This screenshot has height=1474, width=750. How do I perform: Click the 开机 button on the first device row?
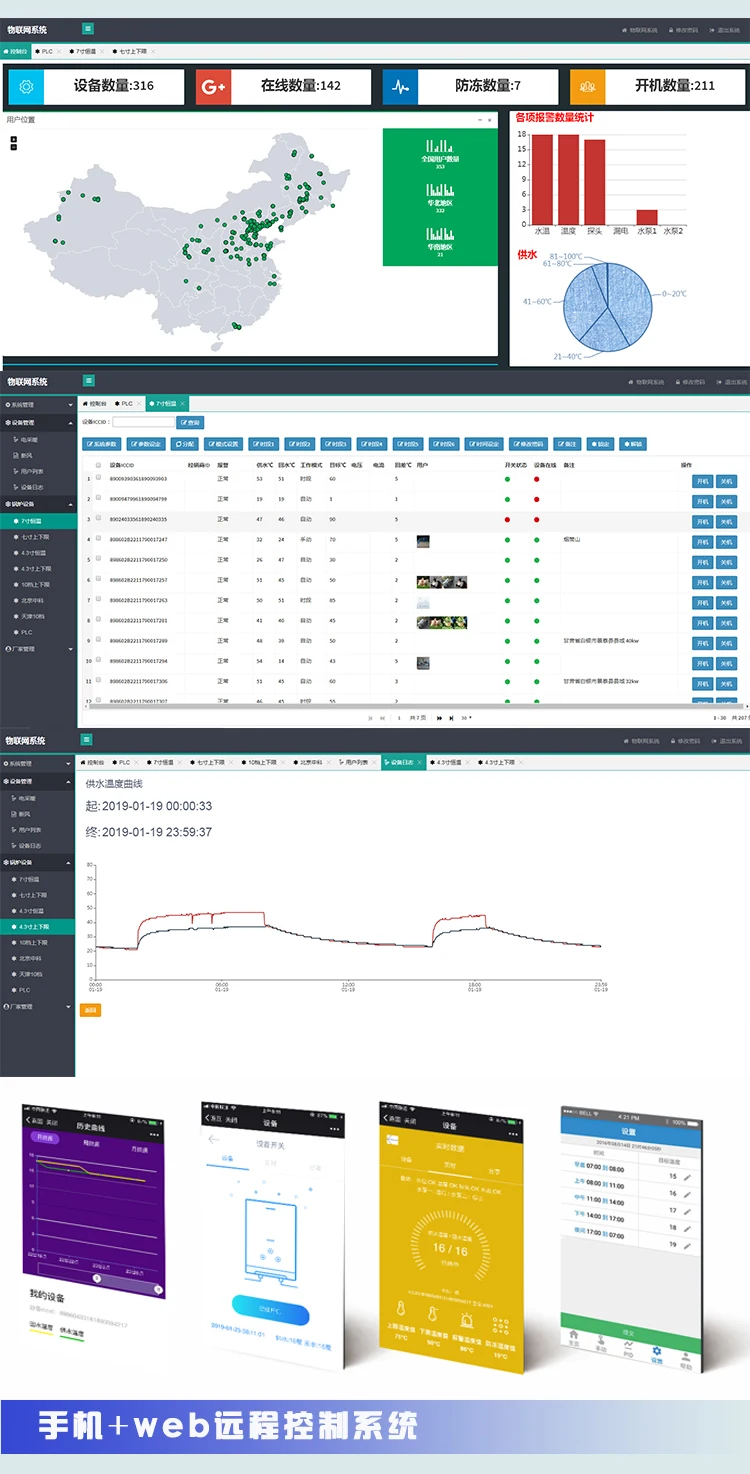703,481
